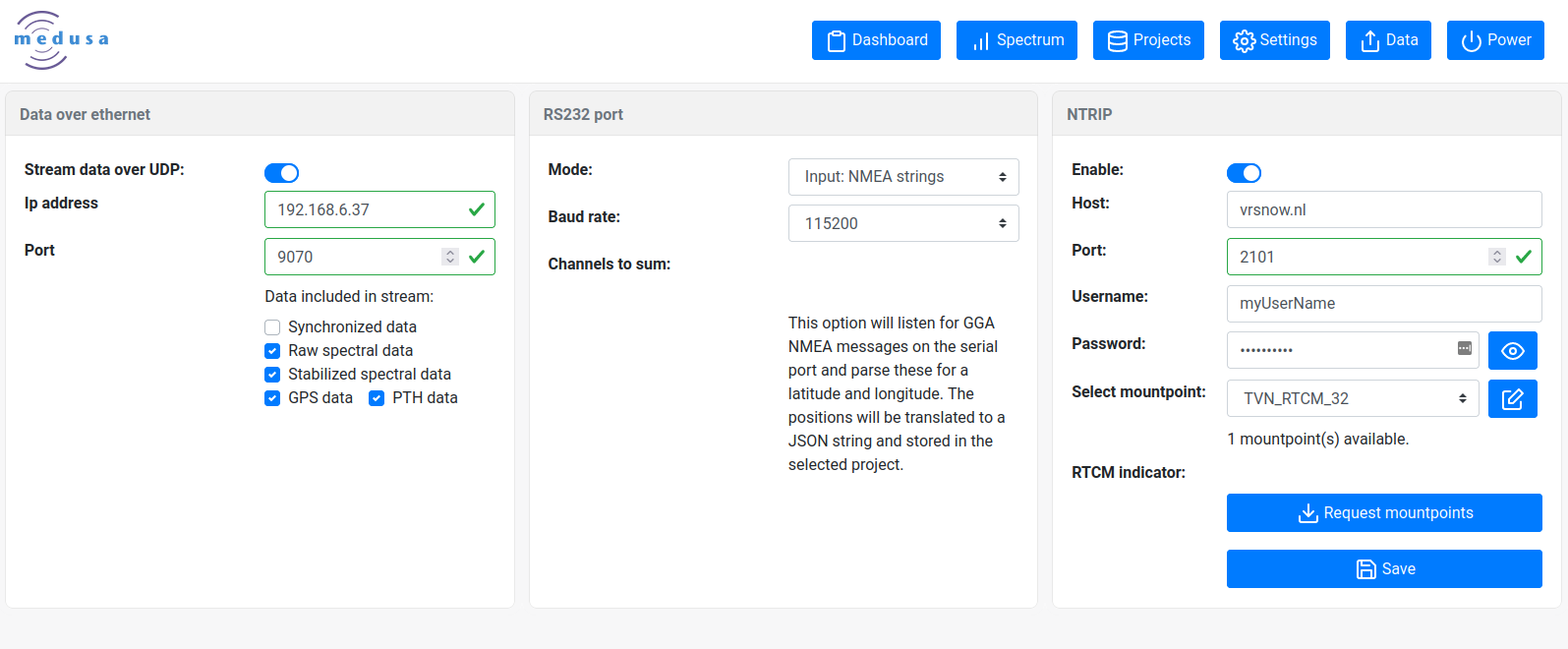The image size is (1568, 649).
Task: Open the Data export page
Action: 1388,40
